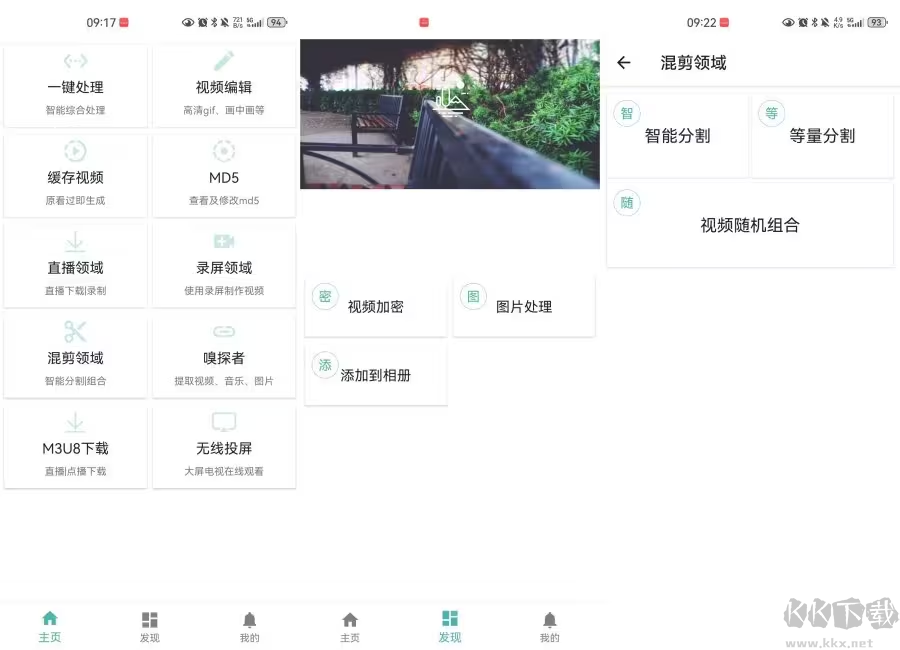Open the 嗅探者 link icon
The image size is (900, 650).
[x=224, y=332]
